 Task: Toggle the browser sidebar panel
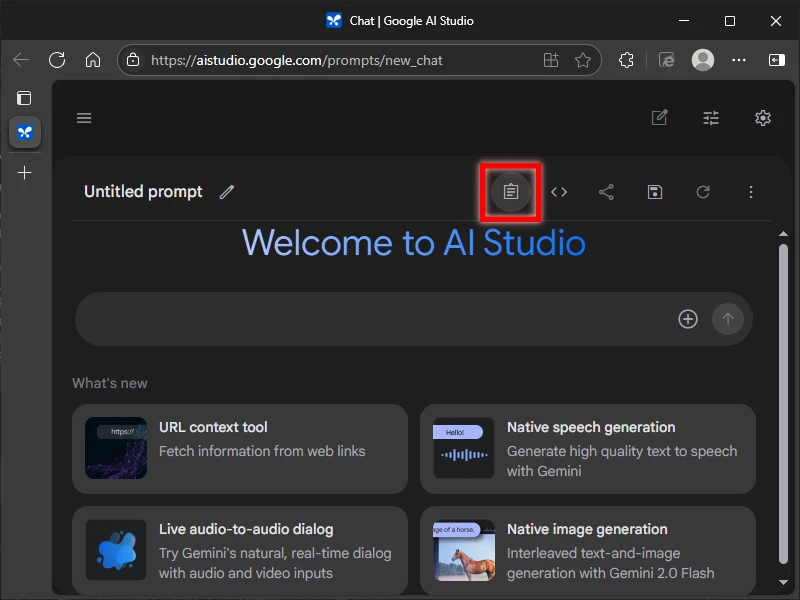point(777,60)
